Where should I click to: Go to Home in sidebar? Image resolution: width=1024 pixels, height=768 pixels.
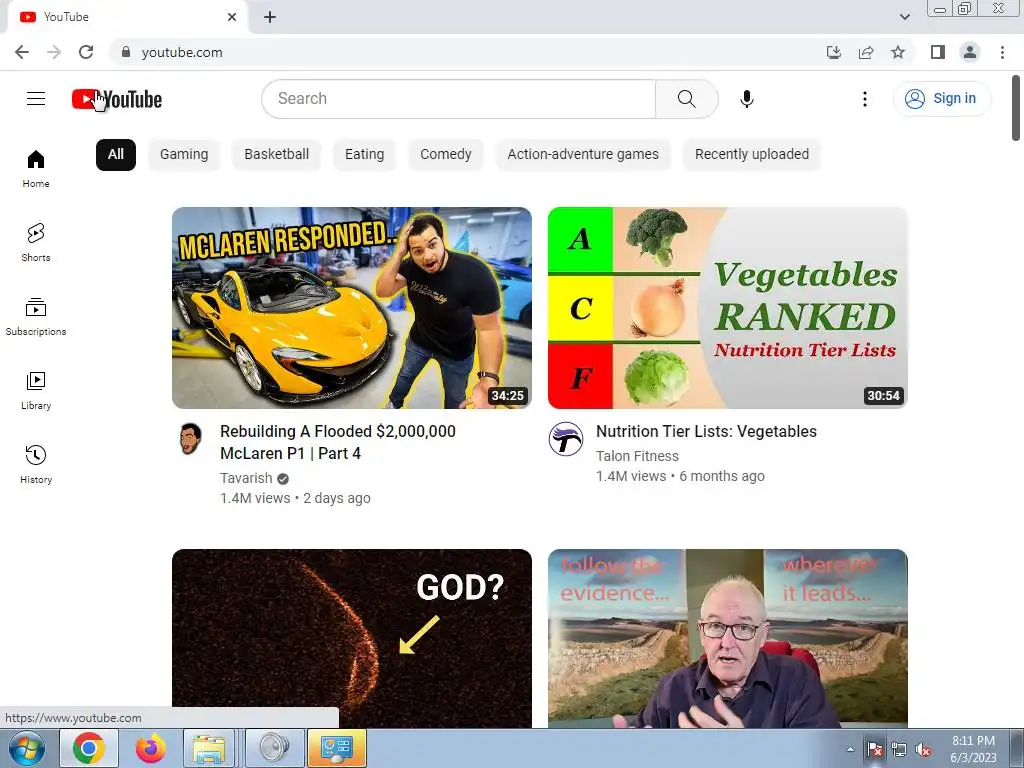(36, 168)
